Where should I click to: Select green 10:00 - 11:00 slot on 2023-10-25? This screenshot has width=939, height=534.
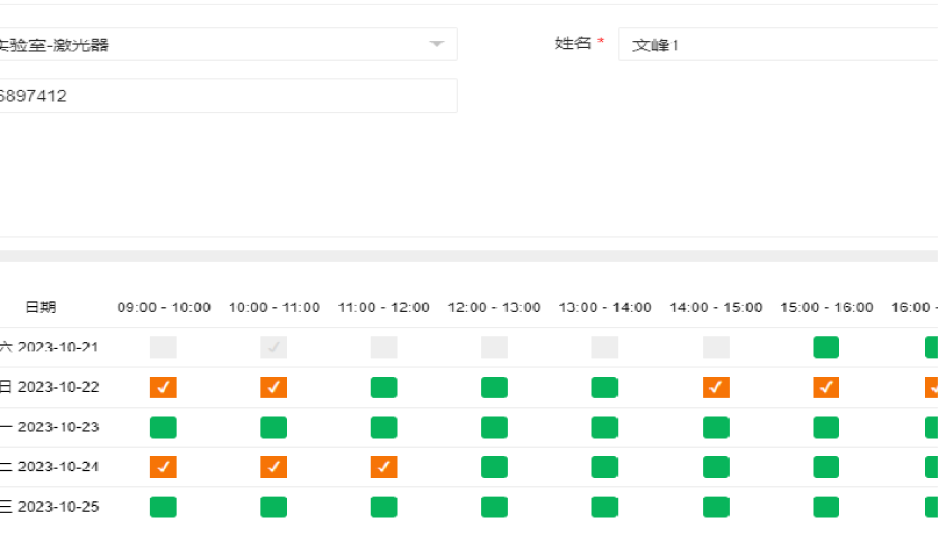(274, 507)
